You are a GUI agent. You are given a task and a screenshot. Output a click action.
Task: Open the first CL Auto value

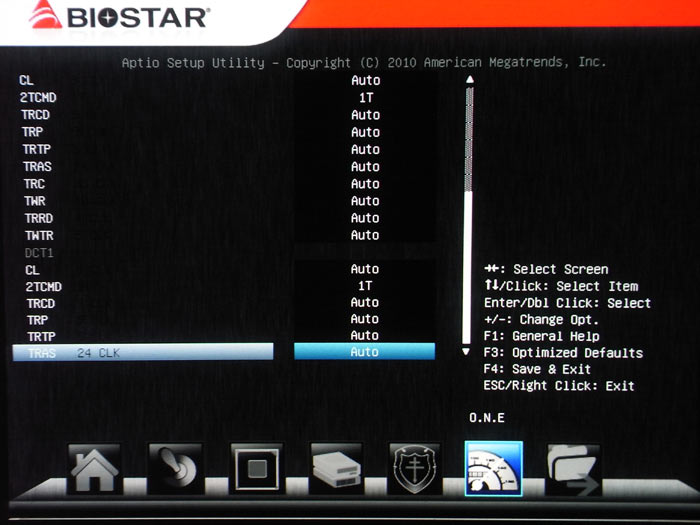click(x=366, y=80)
